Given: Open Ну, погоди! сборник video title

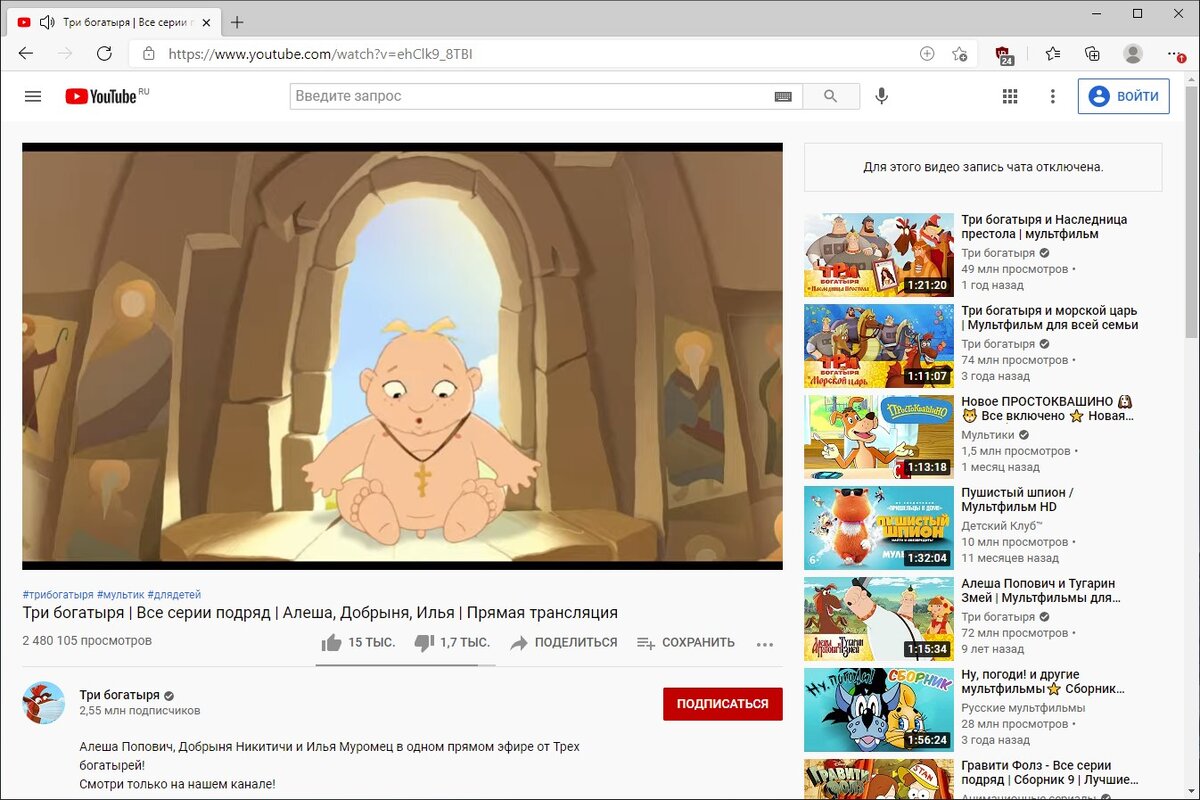Looking at the screenshot, I should pyautogui.click(x=1043, y=682).
